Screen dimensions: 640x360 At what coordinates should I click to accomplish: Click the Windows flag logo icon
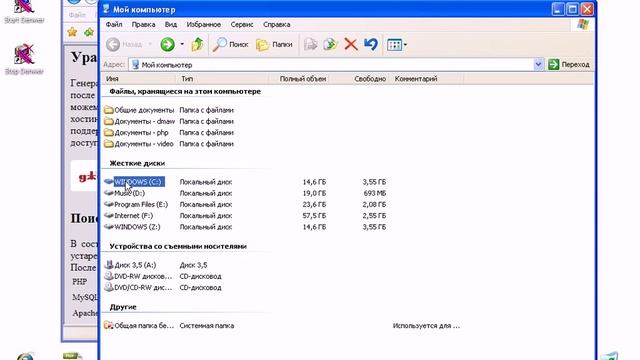pos(583,24)
